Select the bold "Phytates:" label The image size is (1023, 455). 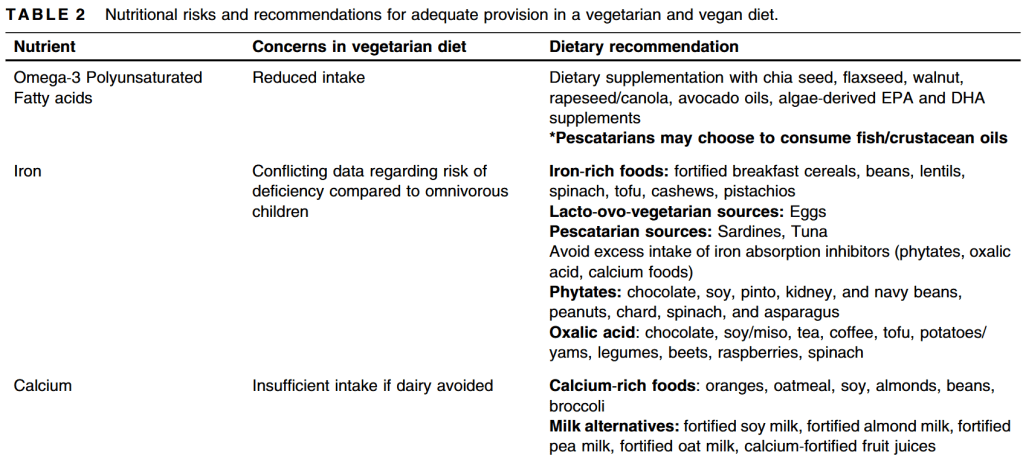(x=584, y=292)
